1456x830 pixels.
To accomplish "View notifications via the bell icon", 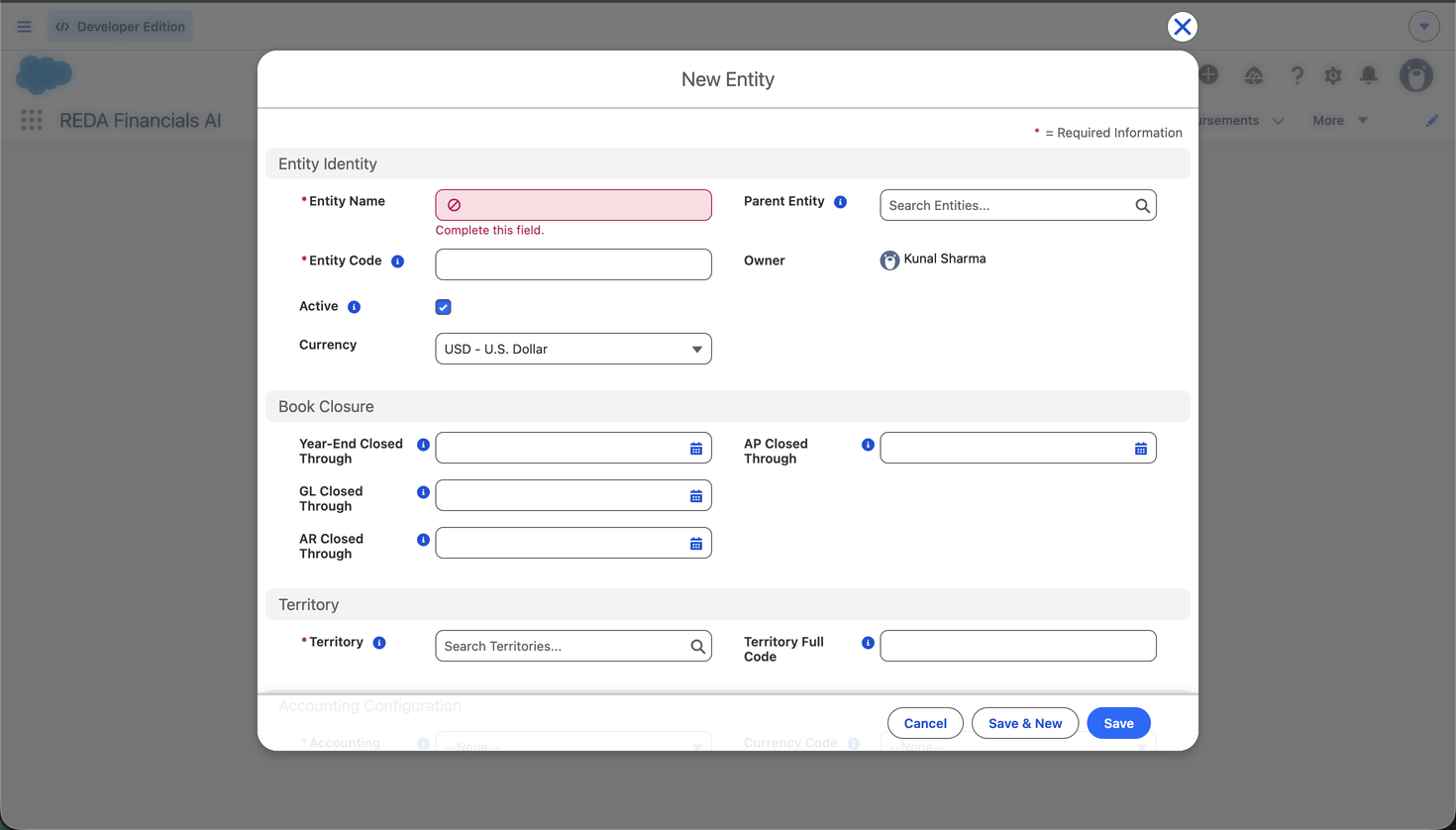I will point(1369,75).
